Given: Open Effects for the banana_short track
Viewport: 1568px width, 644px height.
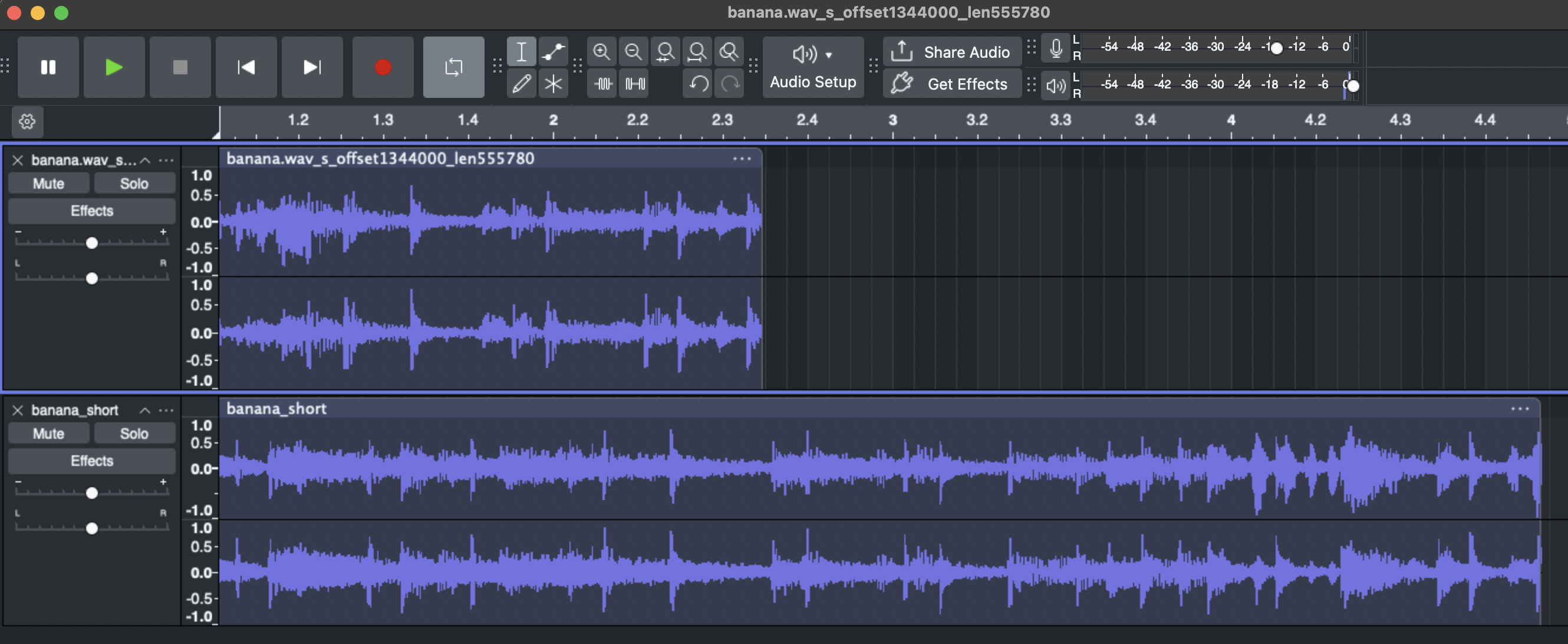Looking at the screenshot, I should click(91, 461).
